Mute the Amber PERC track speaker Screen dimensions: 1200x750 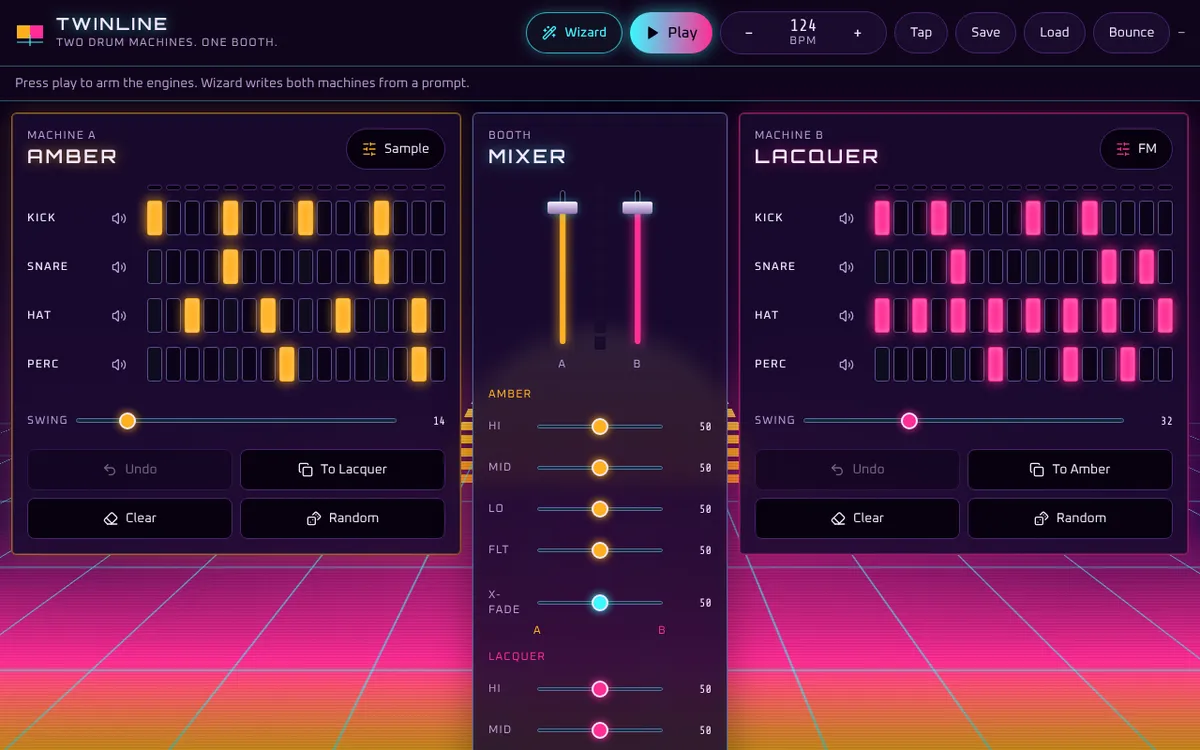click(x=119, y=365)
